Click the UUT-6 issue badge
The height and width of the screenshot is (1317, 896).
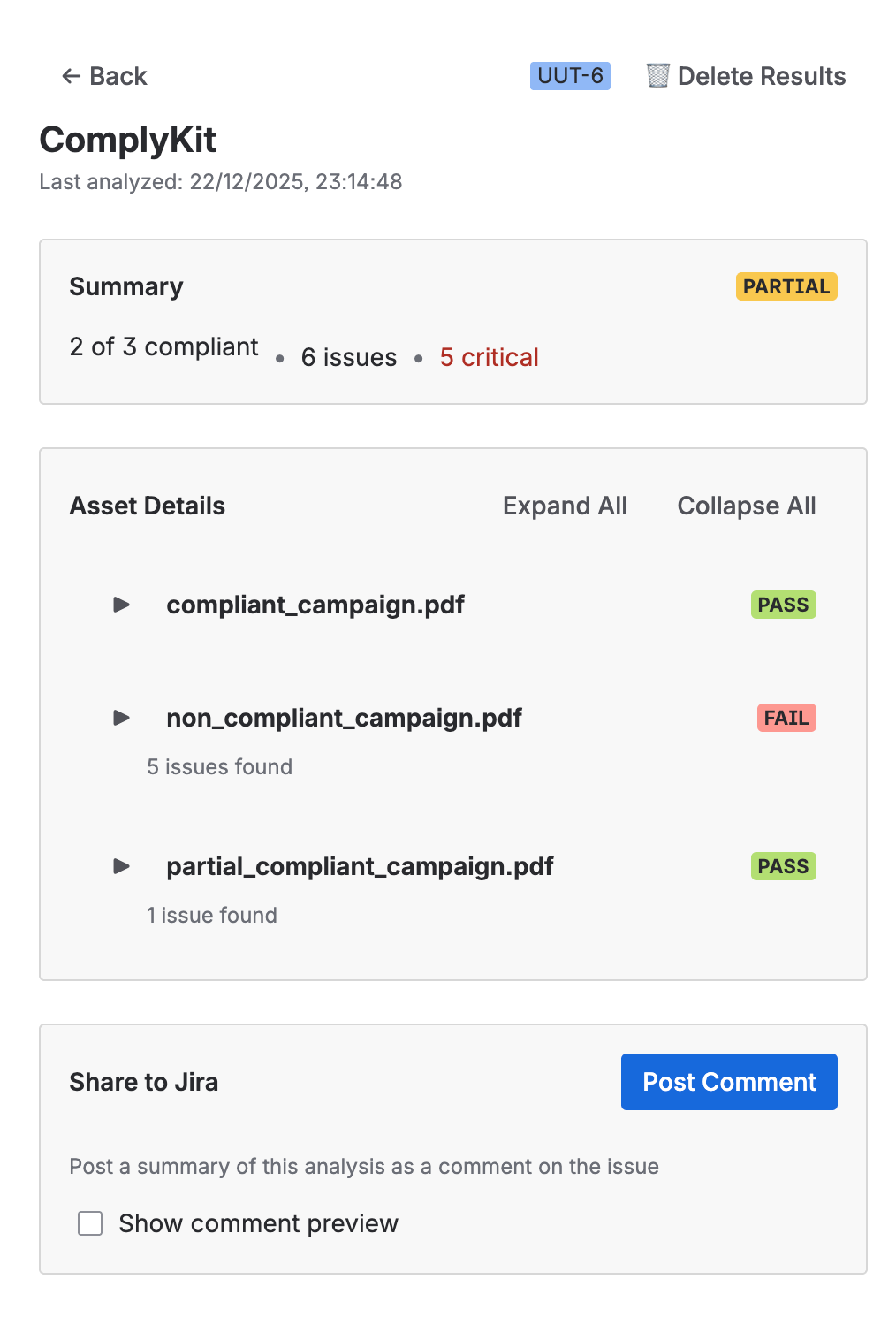[x=570, y=76]
